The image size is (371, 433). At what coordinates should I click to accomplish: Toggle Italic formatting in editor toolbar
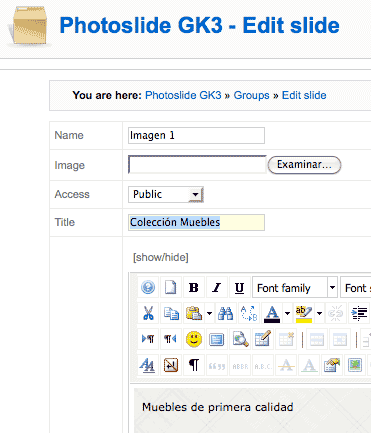click(217, 287)
